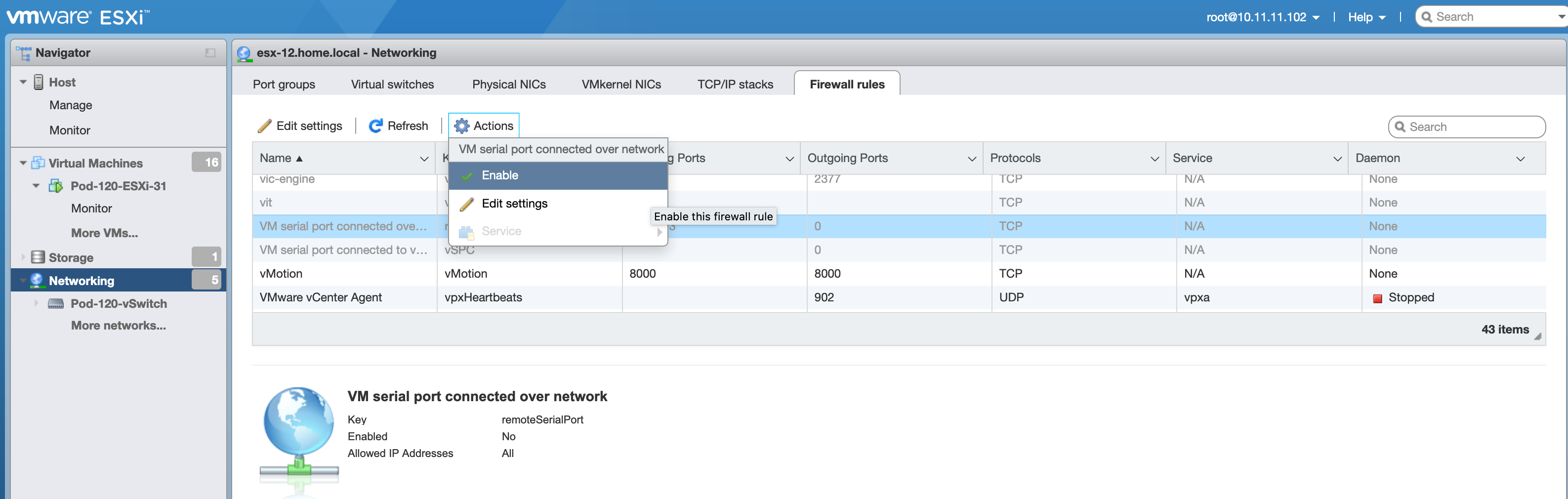Image resolution: width=1568 pixels, height=499 pixels.
Task: Open the Physical NICs tab
Action: [508, 84]
